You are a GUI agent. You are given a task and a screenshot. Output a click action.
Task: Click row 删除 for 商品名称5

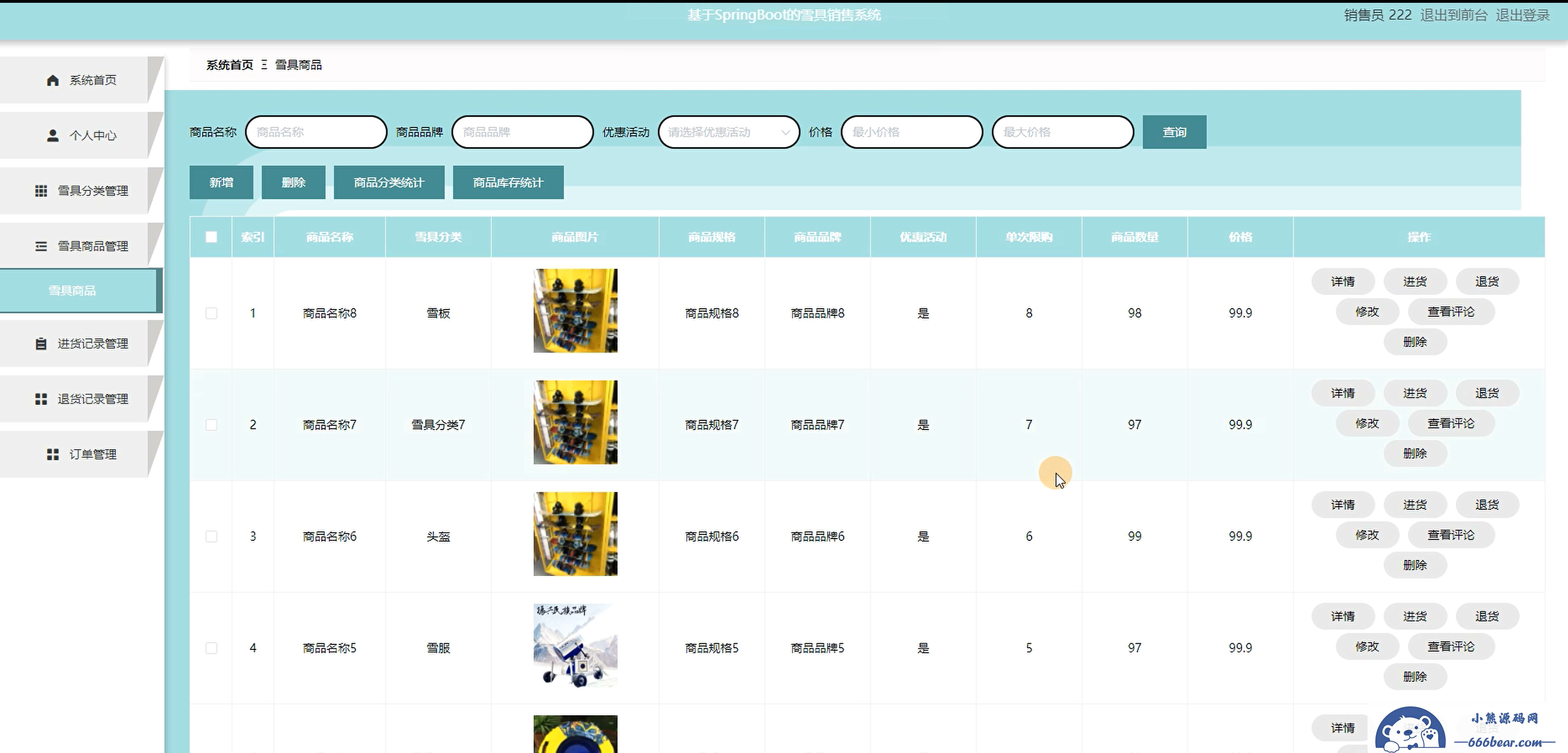[x=1415, y=677]
